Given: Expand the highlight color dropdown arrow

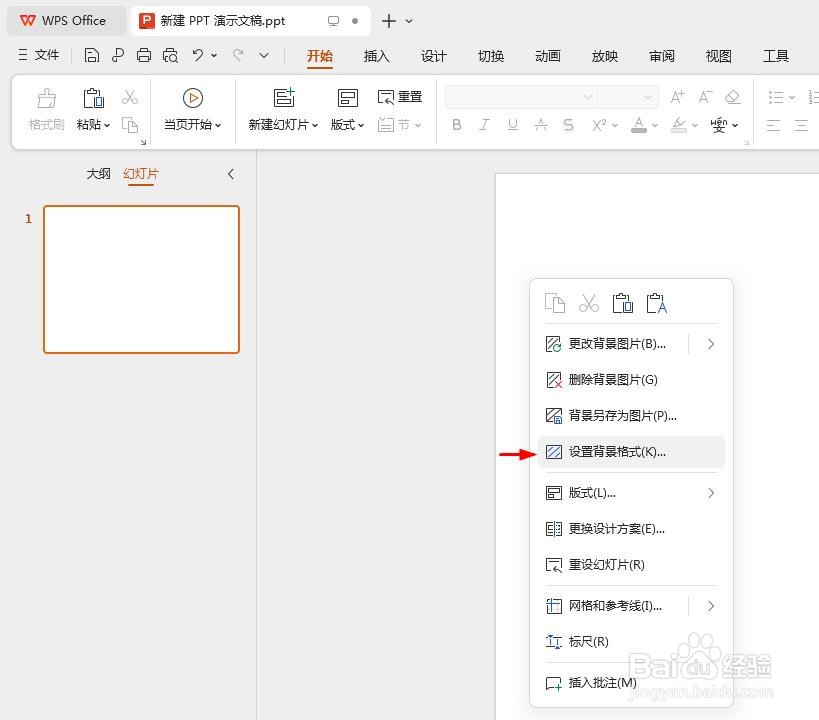Looking at the screenshot, I should [695, 125].
